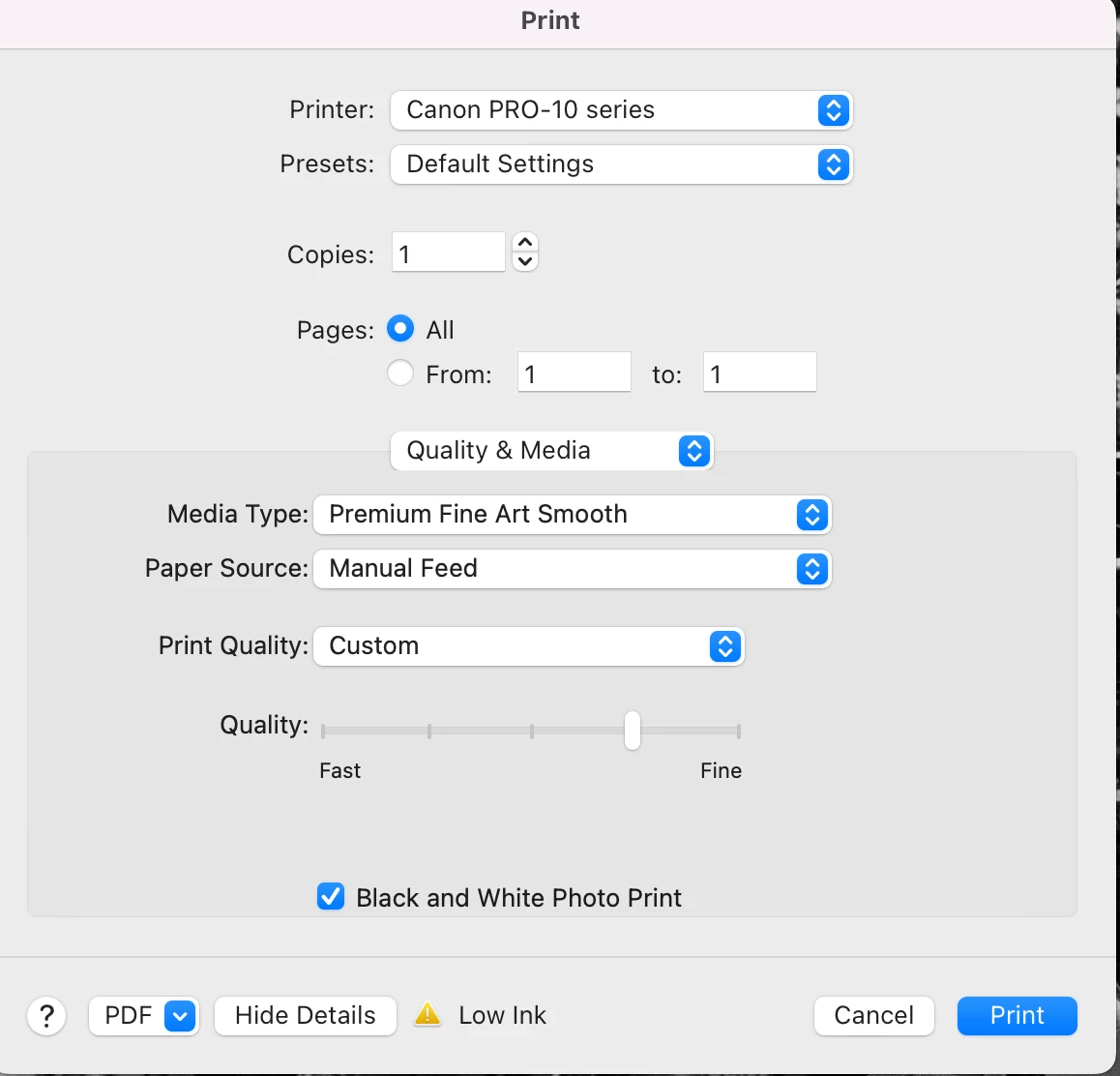Open the Quality & Media panel selector

(x=551, y=451)
